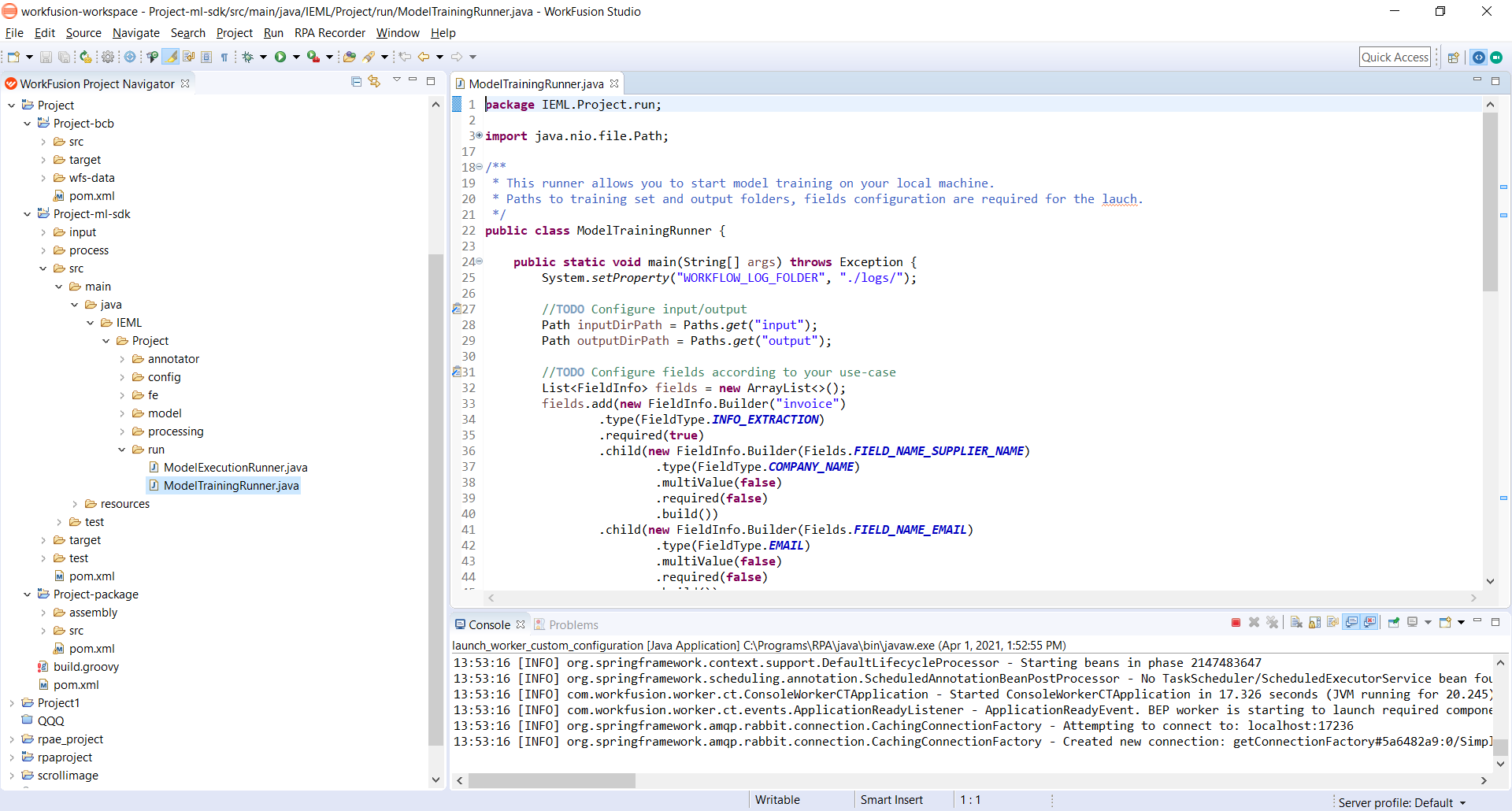The image size is (1512, 811).
Task: Click the Quick Access field
Action: (1395, 57)
